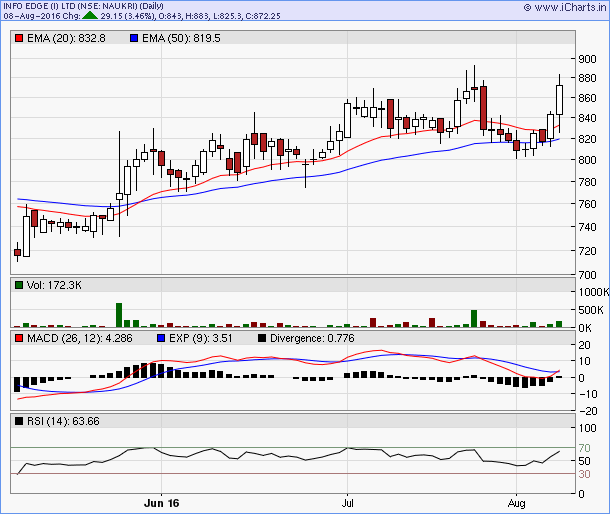Click the Aug date axis label
The height and width of the screenshot is (514, 610).
point(516,503)
